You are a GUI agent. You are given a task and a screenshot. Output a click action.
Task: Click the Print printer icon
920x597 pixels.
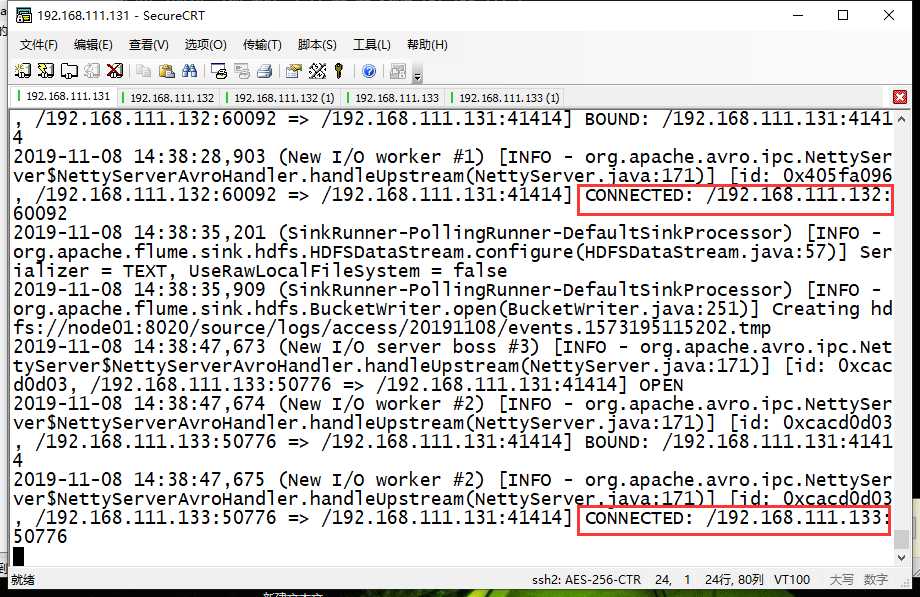coord(265,71)
